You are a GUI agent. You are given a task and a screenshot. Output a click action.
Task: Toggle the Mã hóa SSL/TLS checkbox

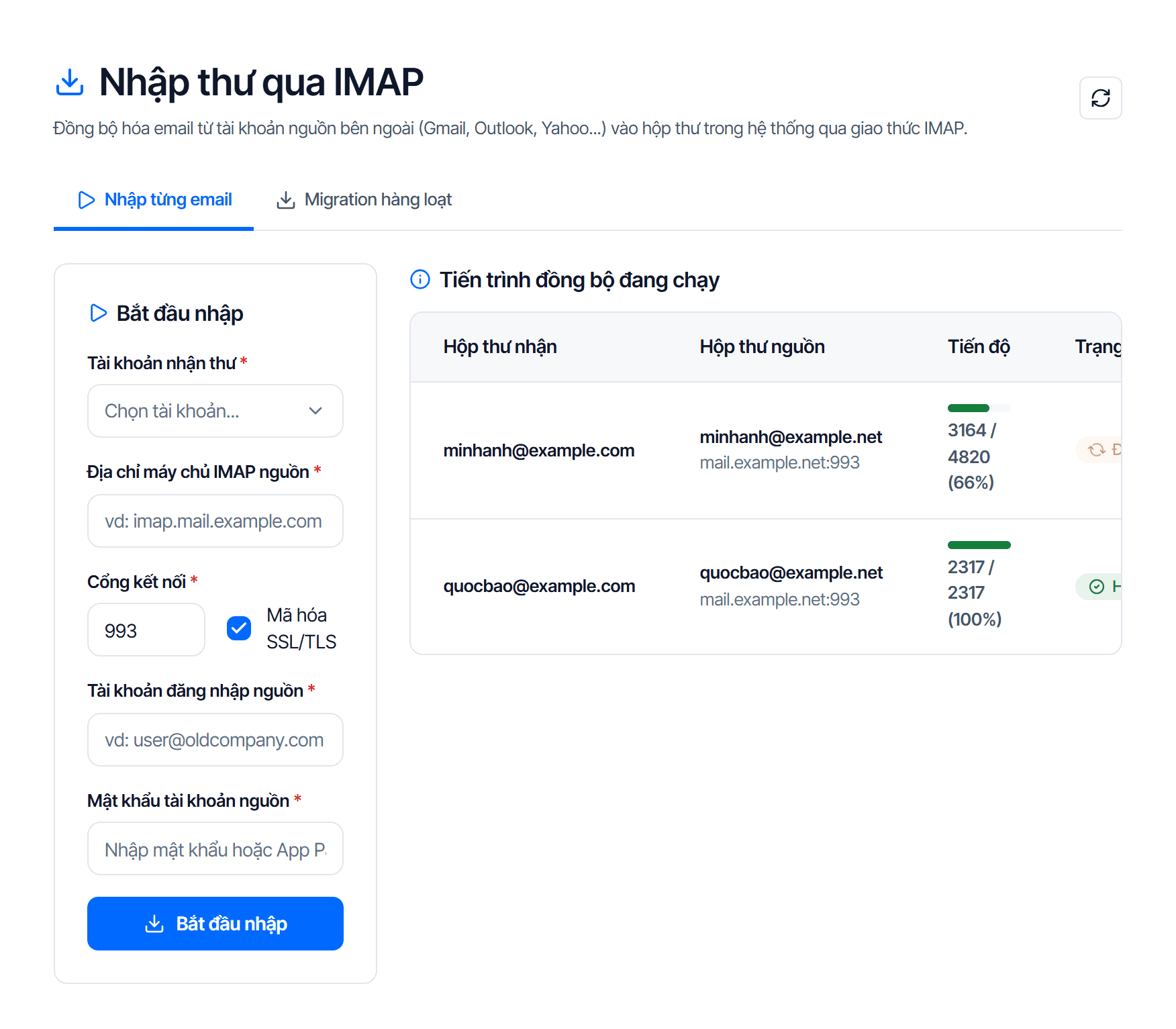[x=239, y=628]
